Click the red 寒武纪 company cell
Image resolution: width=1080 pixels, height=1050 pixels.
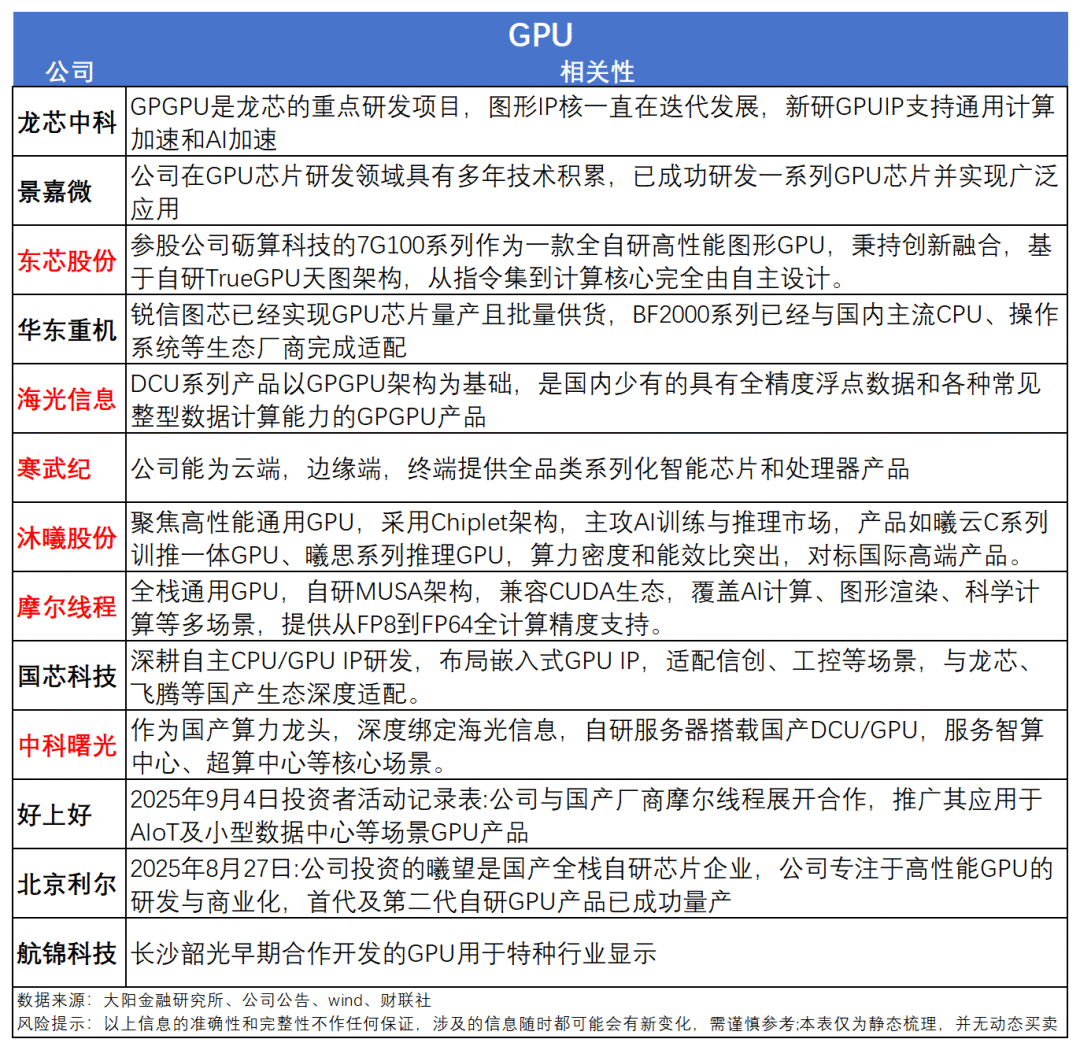tap(69, 469)
